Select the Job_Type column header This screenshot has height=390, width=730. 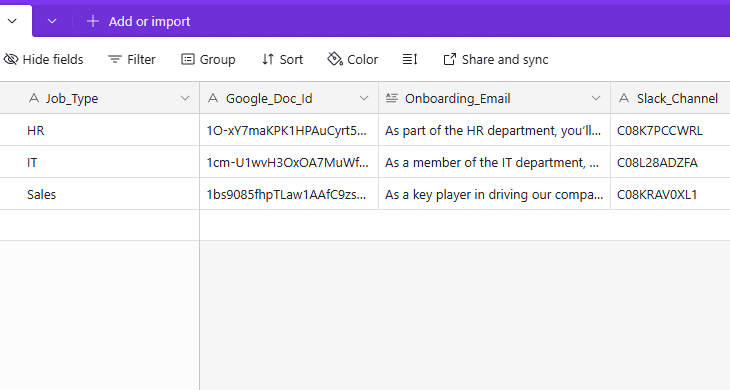pos(100,98)
